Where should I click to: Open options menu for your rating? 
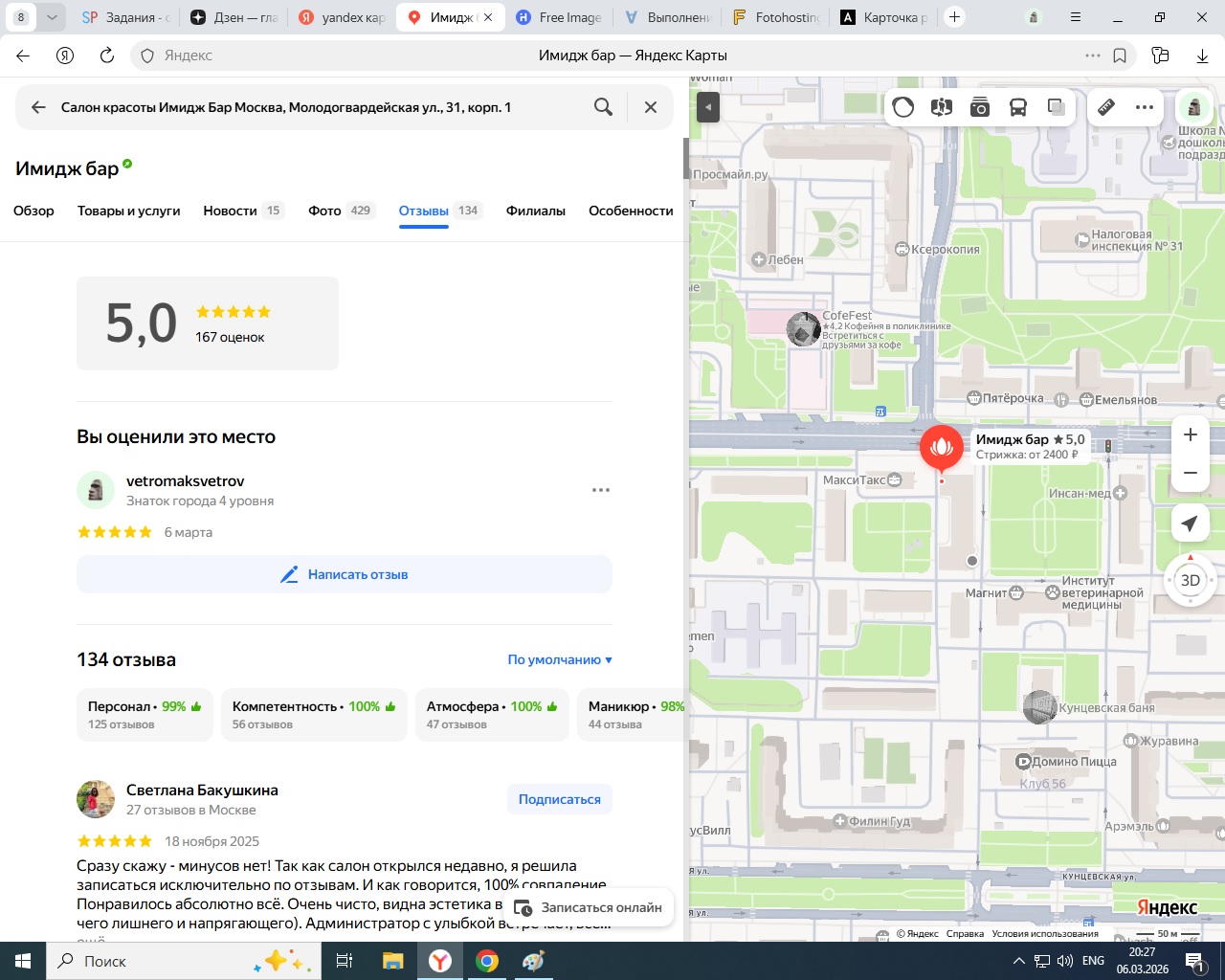600,490
